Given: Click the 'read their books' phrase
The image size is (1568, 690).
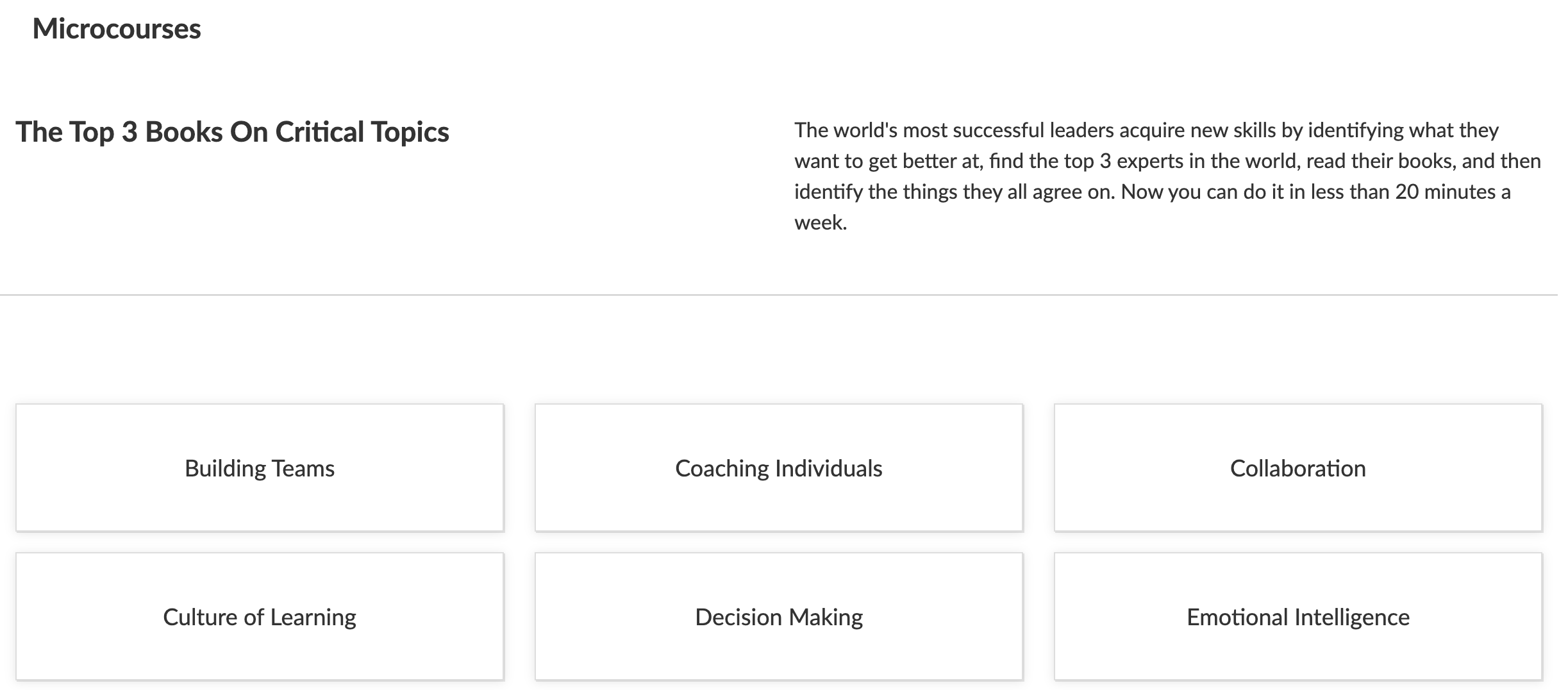Looking at the screenshot, I should [x=1381, y=161].
